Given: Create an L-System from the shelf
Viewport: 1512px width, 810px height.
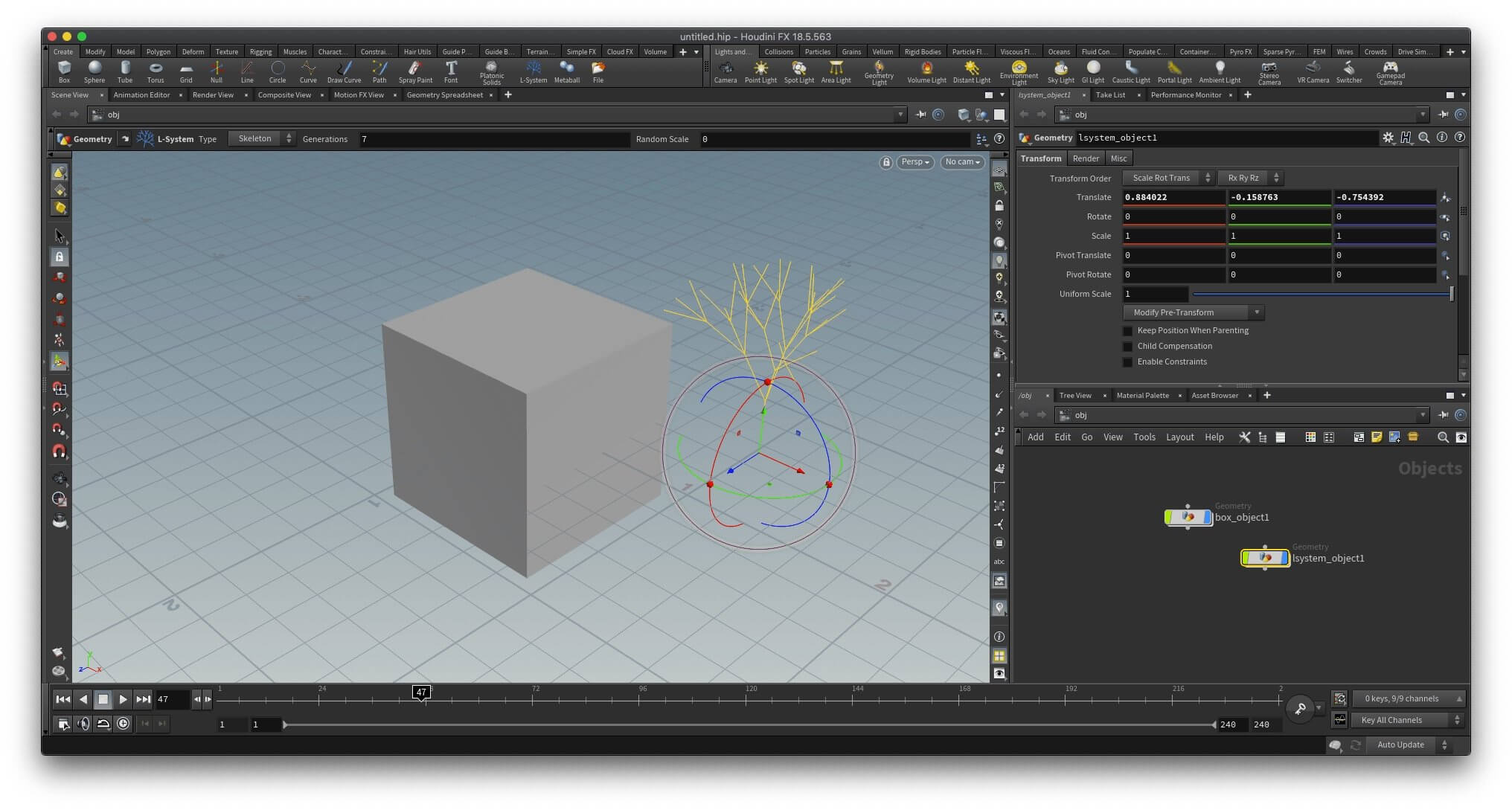Looking at the screenshot, I should 534,71.
